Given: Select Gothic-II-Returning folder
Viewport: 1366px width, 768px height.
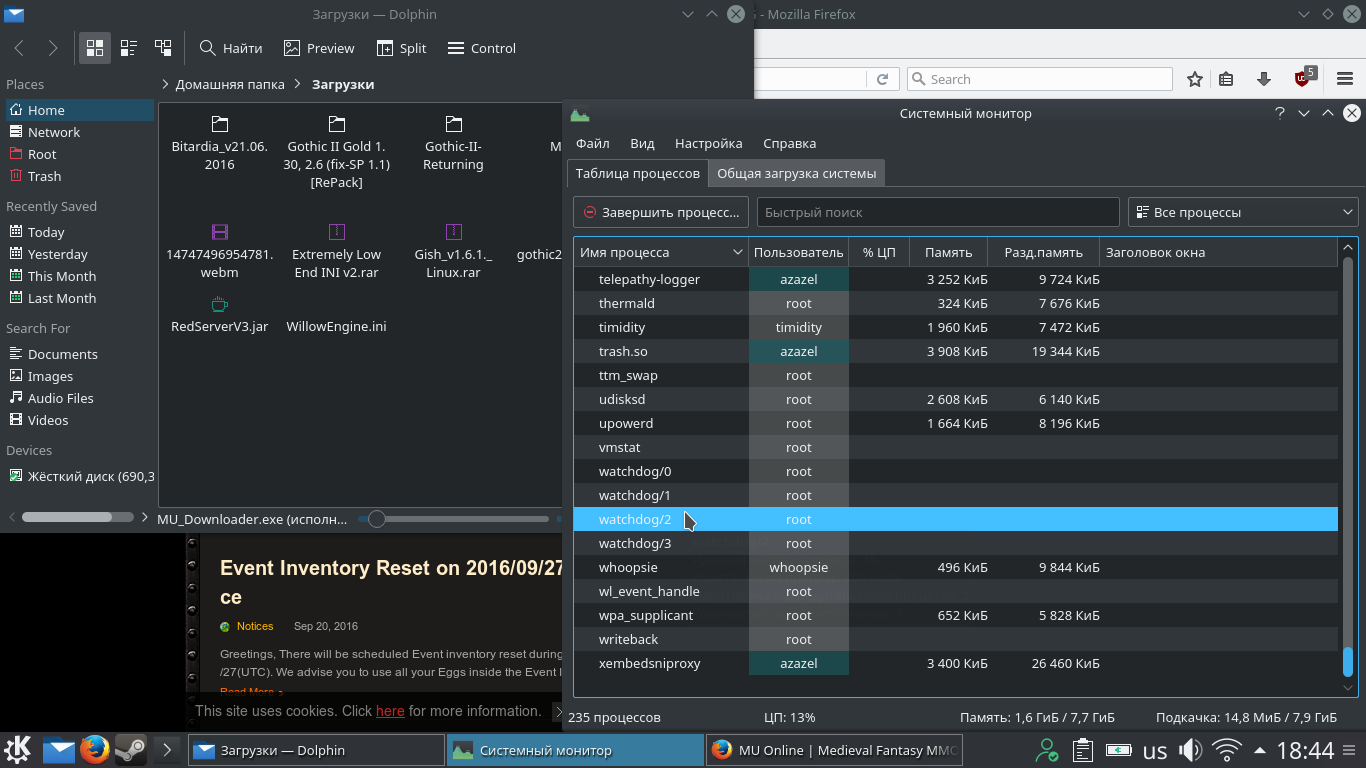Looking at the screenshot, I should pos(453,143).
